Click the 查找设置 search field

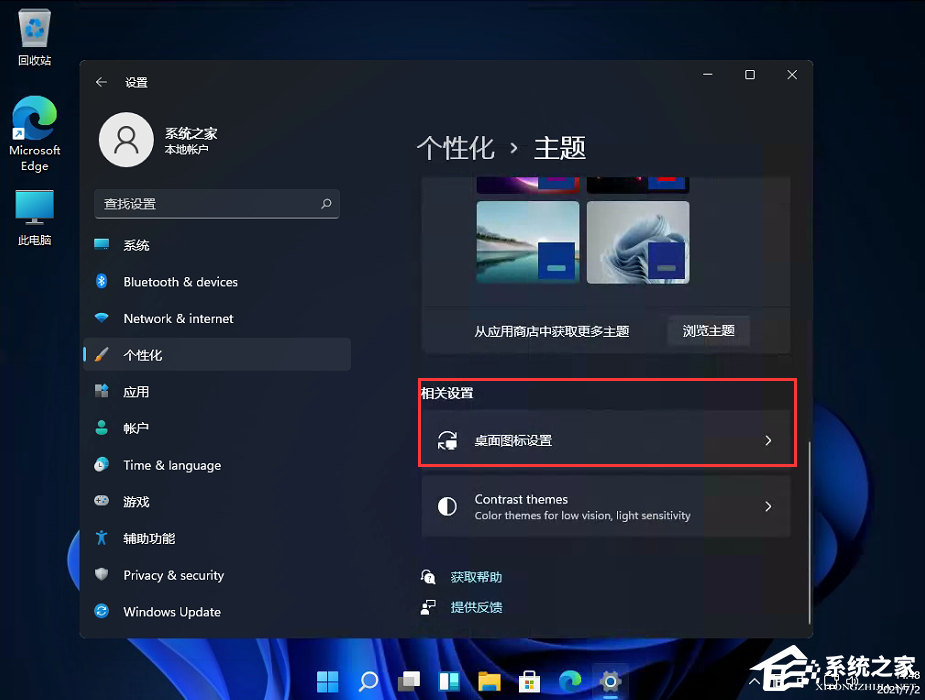tap(216, 204)
